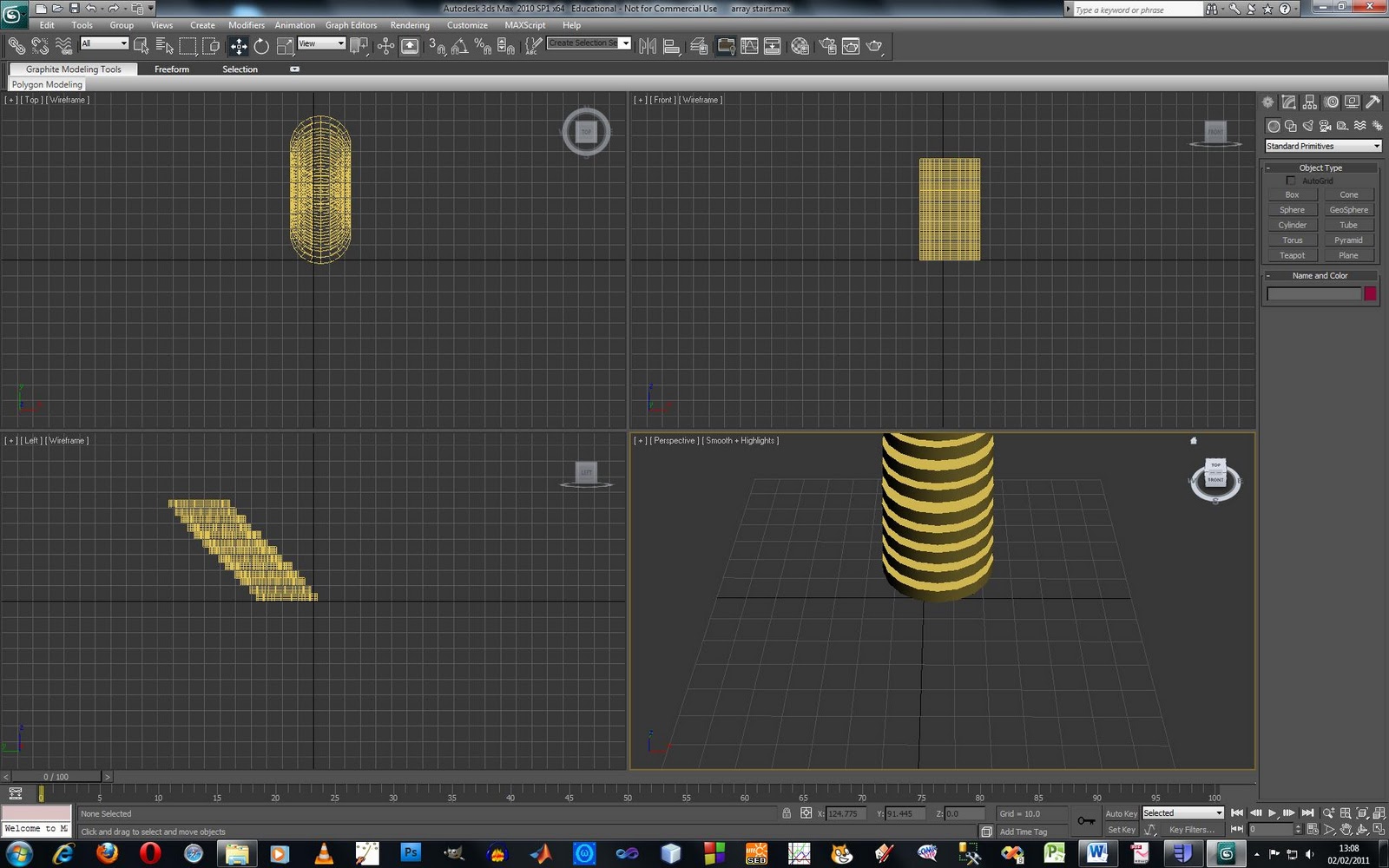The height and width of the screenshot is (868, 1389).
Task: Toggle the Selection Lock padlock
Action: pyautogui.click(x=787, y=813)
